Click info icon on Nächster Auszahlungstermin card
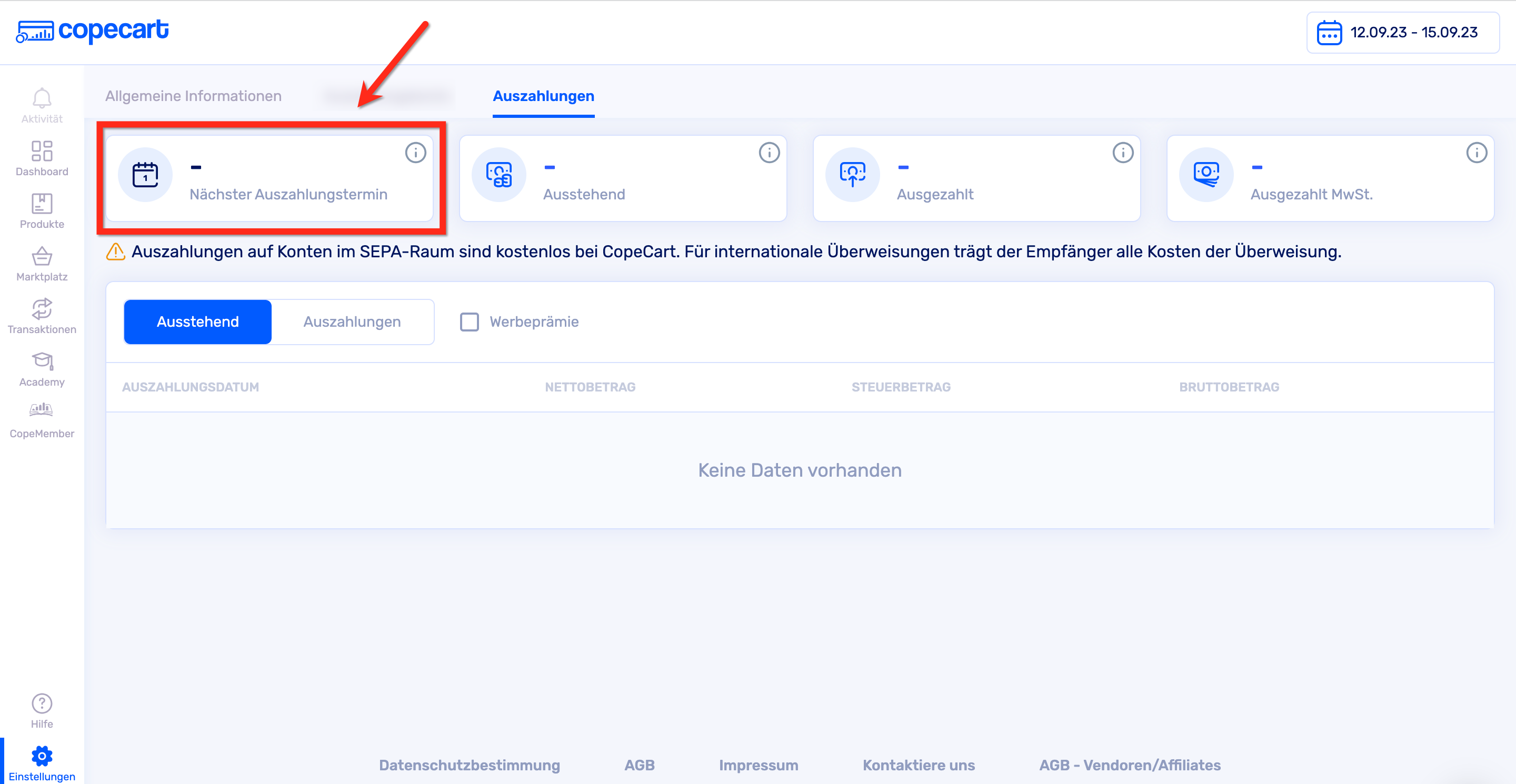The height and width of the screenshot is (784, 1516). 415,153
